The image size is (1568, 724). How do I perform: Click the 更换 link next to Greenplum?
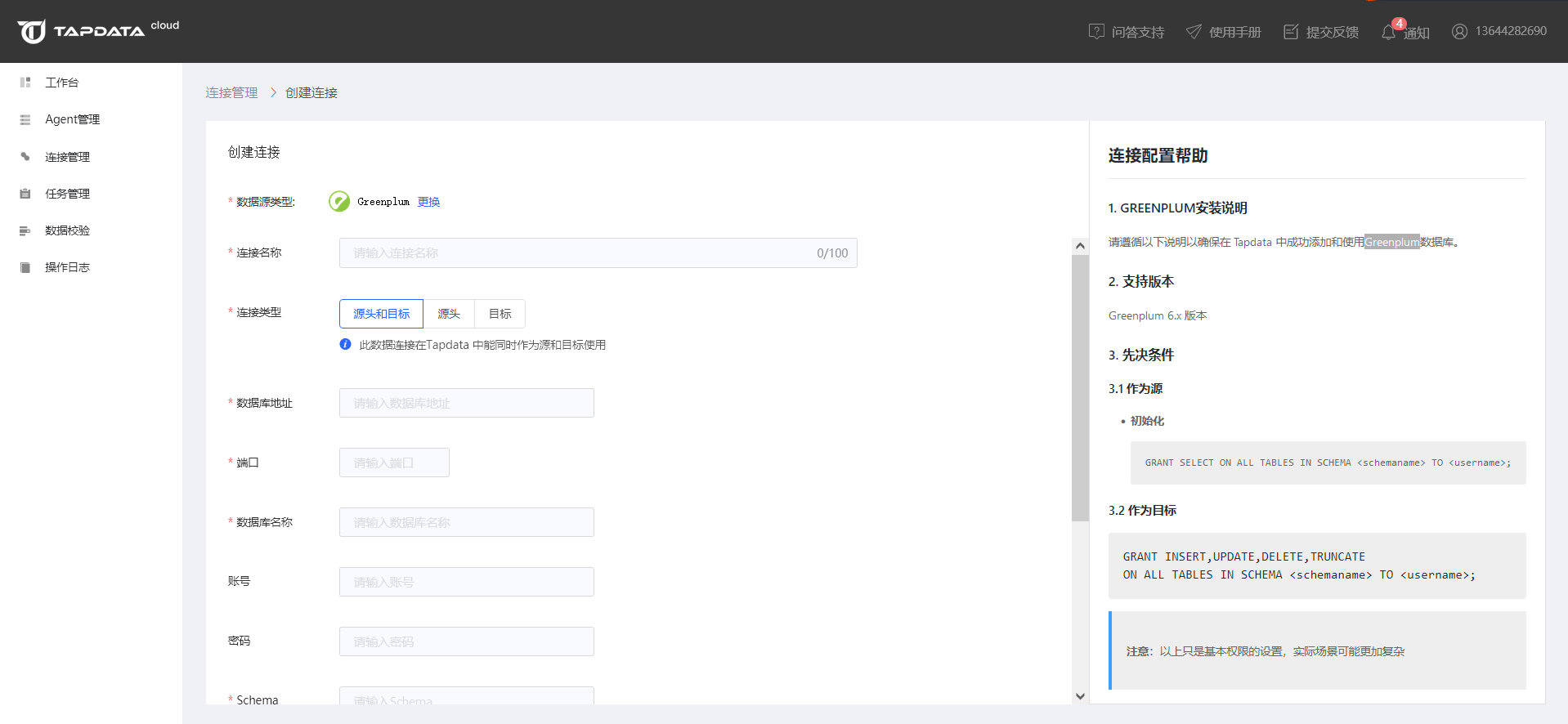click(428, 202)
